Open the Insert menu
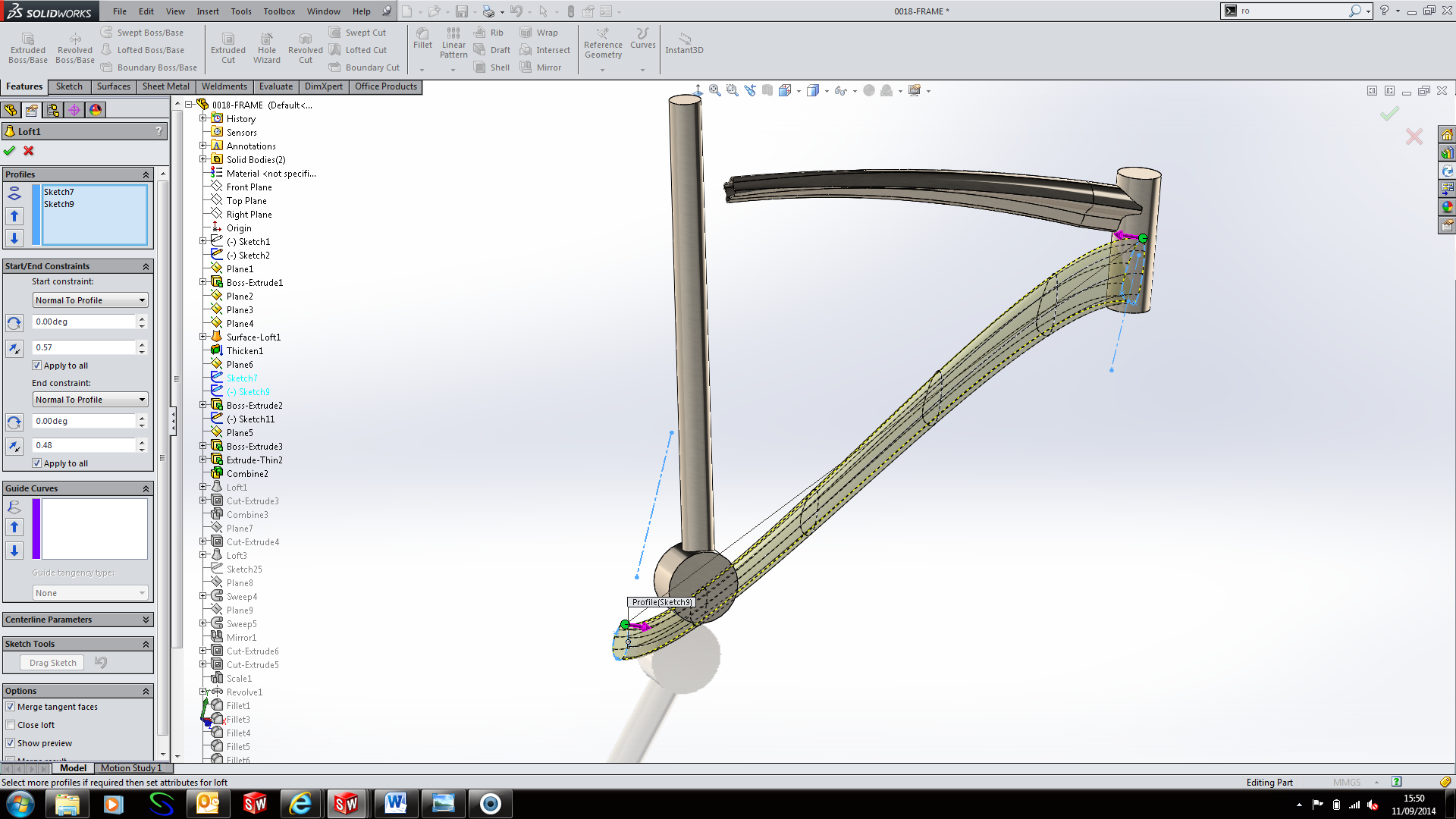This screenshot has height=819, width=1456. (x=207, y=11)
